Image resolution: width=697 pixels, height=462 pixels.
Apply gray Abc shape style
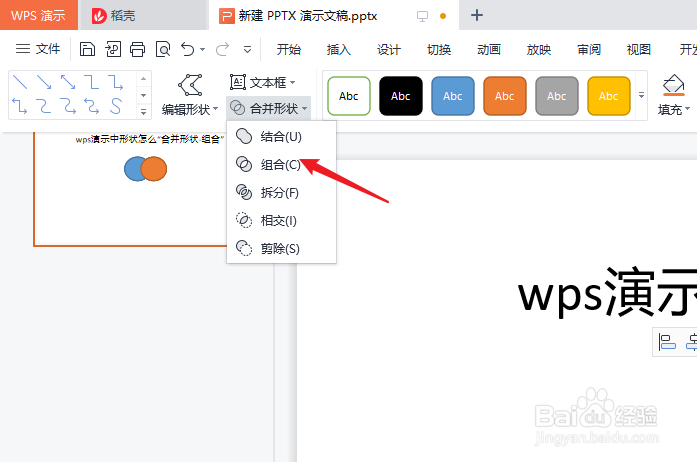pyautogui.click(x=557, y=96)
